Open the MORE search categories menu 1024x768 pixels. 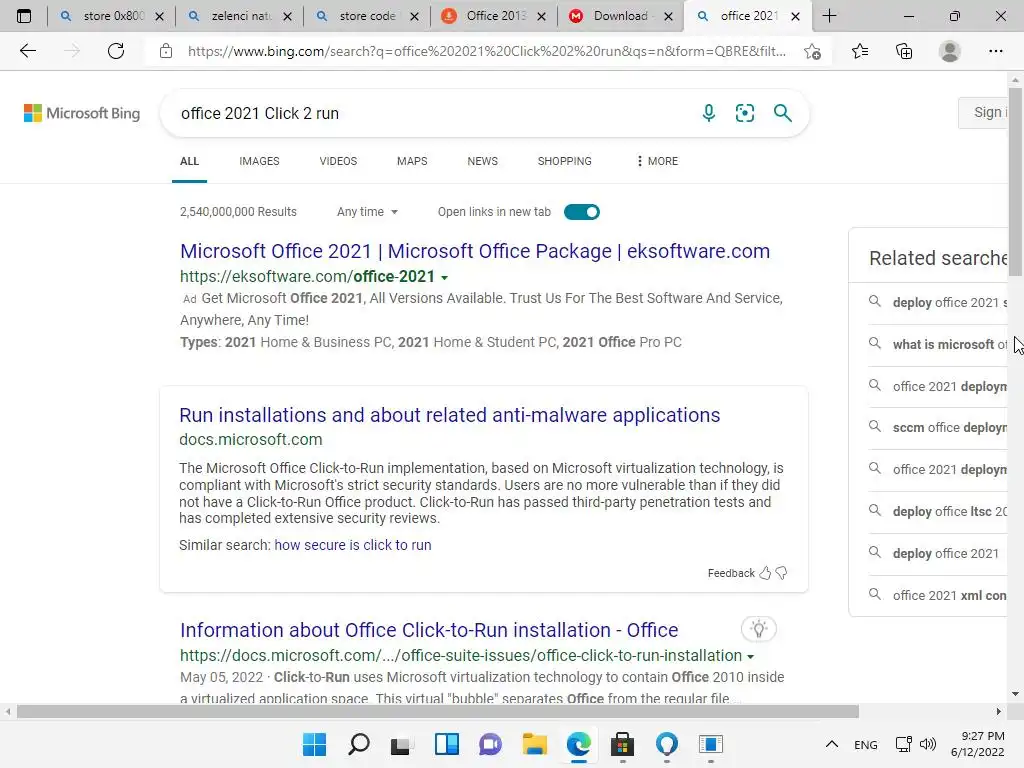[657, 161]
